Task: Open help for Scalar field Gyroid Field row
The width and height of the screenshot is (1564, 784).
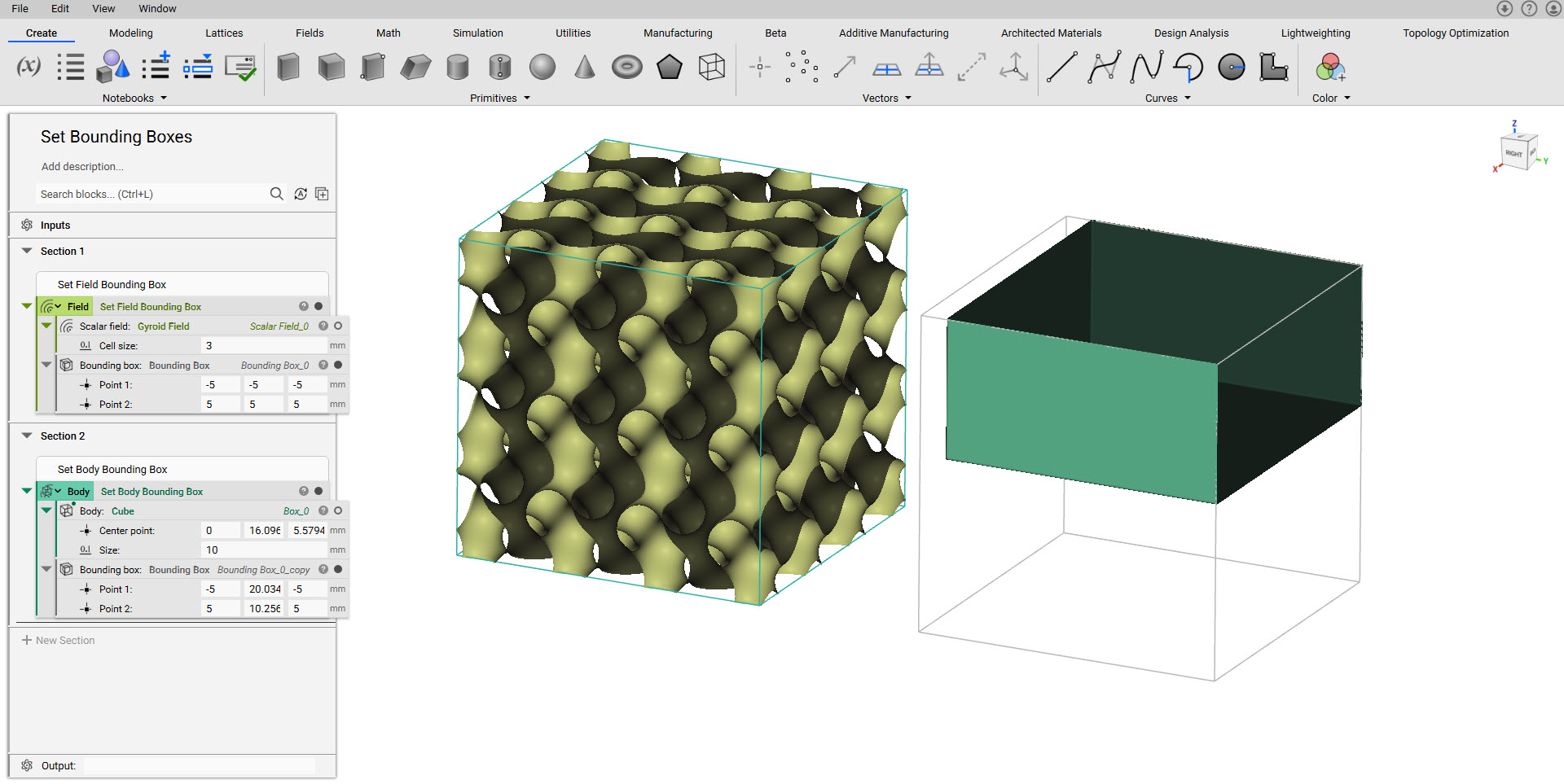Action: click(323, 326)
